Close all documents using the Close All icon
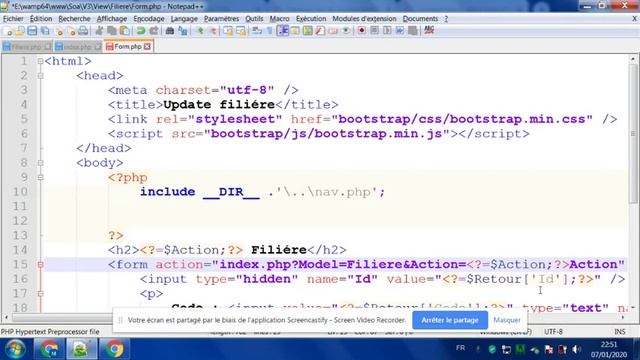The image size is (640, 360). coord(71,31)
